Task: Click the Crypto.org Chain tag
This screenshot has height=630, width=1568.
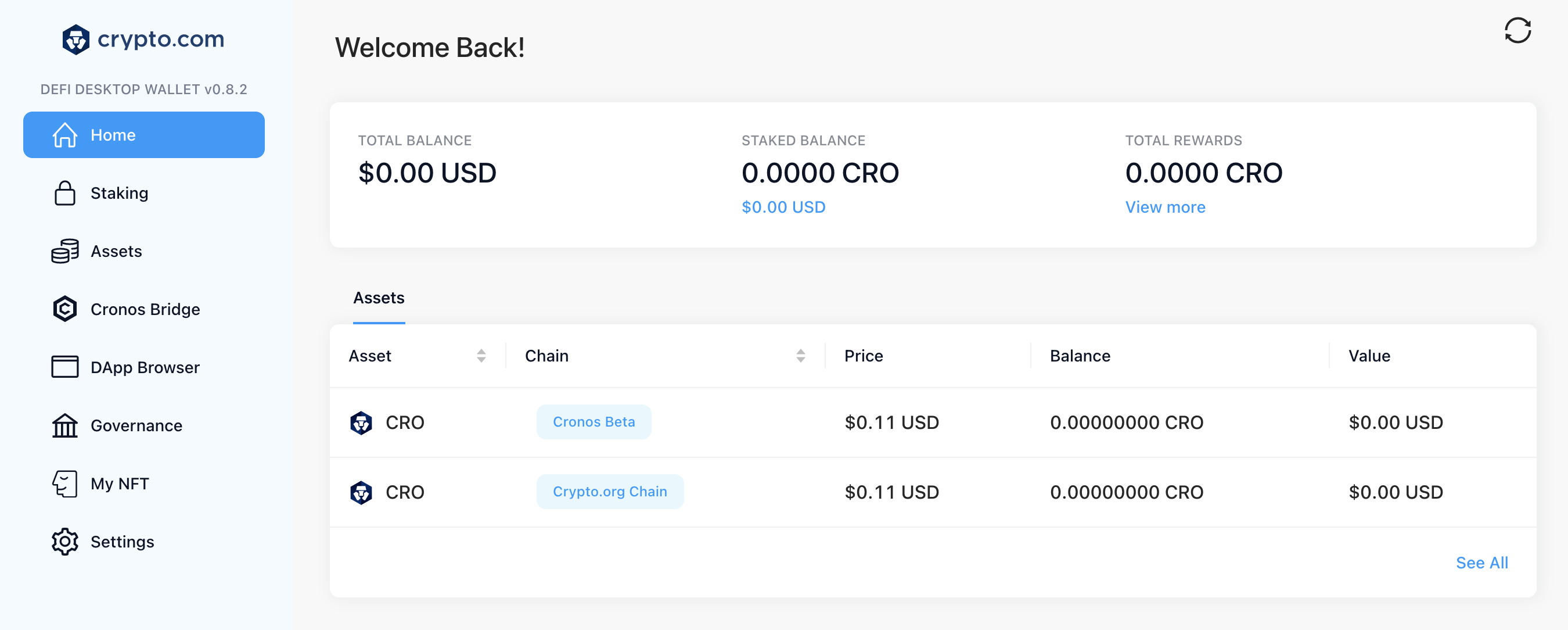Action: 609,492
